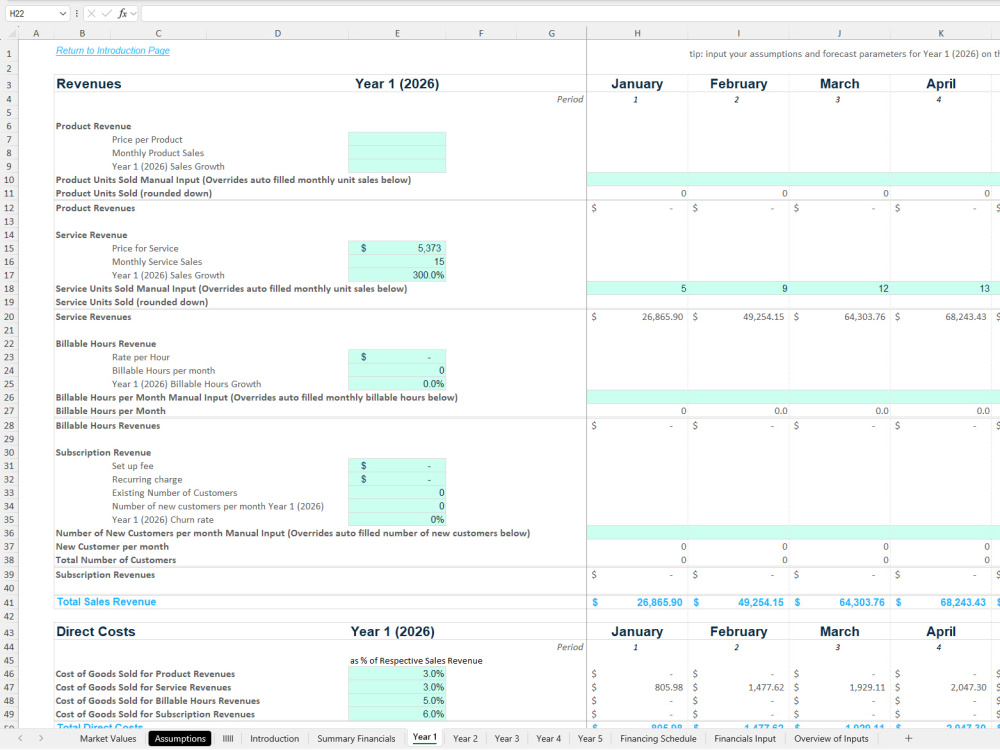Select the IIIII divider sheet tab
Viewport: 1000px width, 750px height.
(228, 739)
